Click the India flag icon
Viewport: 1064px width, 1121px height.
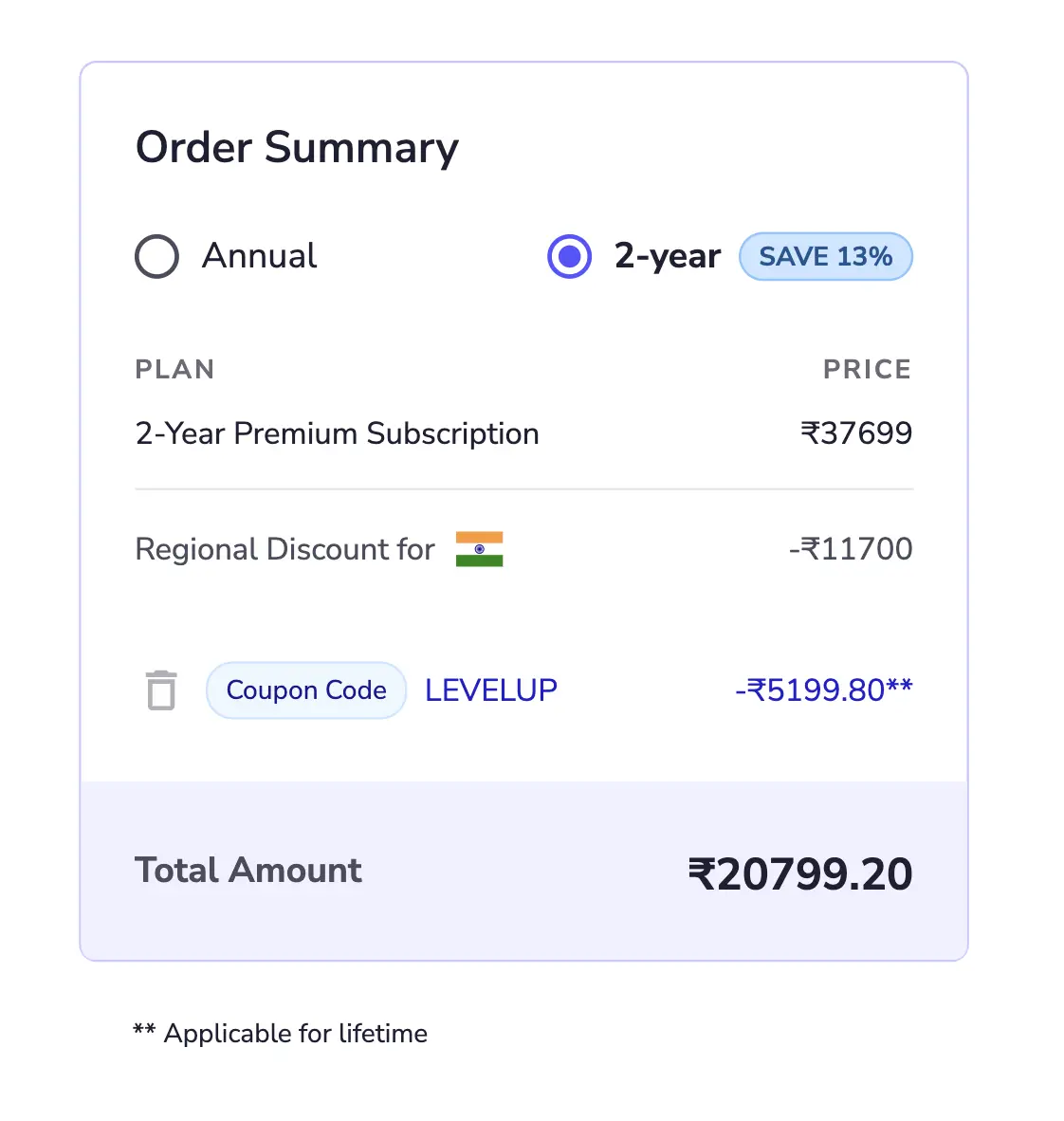point(479,549)
